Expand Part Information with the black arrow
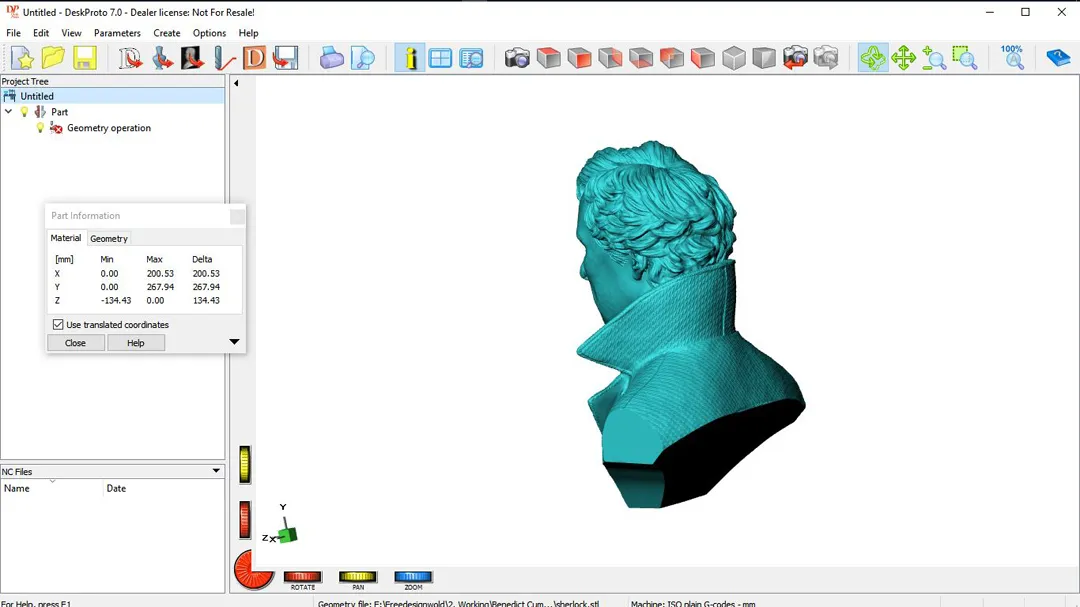The image size is (1080, 607). 234,342
